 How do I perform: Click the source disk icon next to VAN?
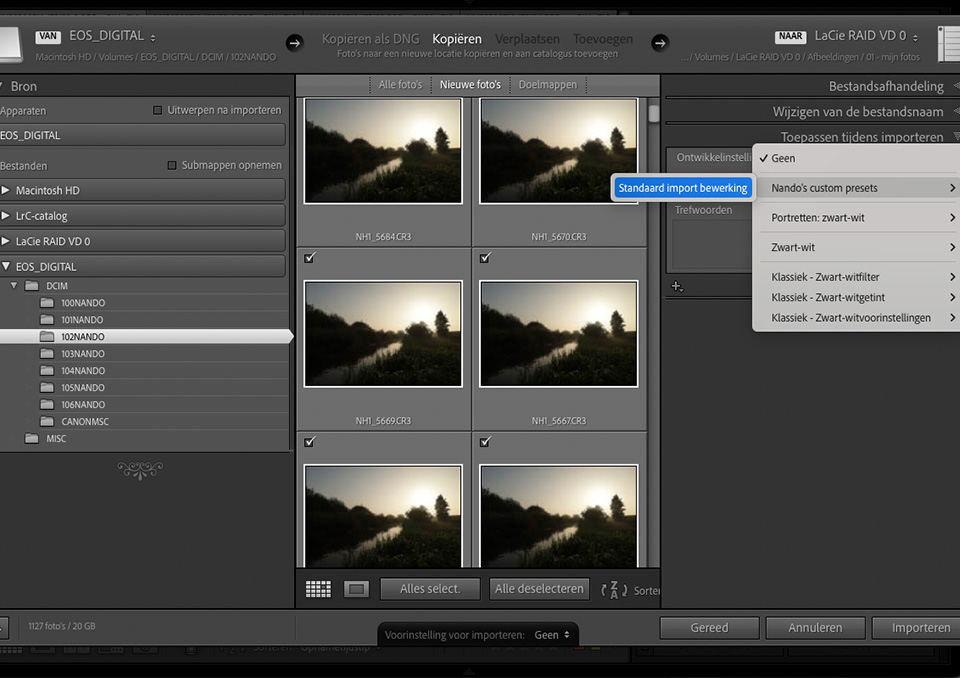[11, 44]
